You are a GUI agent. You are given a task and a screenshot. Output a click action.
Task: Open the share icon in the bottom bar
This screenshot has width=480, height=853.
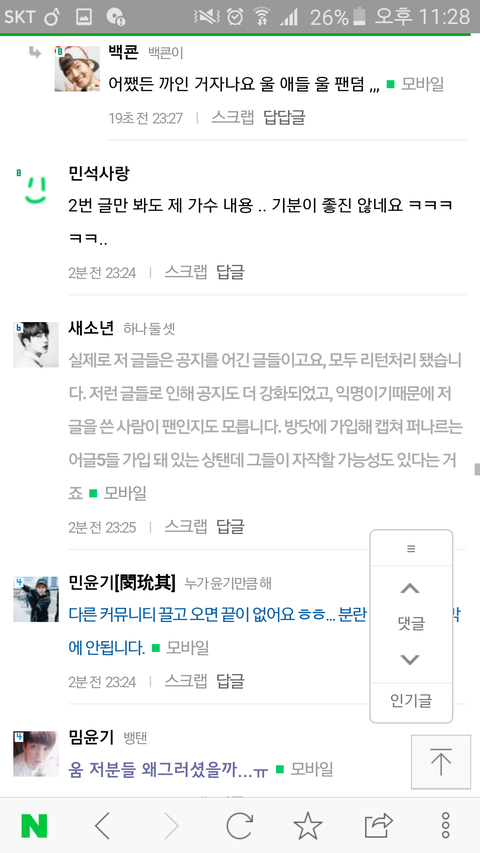378,826
